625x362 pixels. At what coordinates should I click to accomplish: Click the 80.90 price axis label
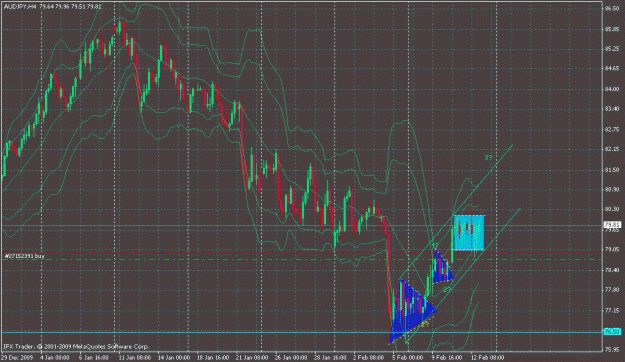[x=612, y=190]
